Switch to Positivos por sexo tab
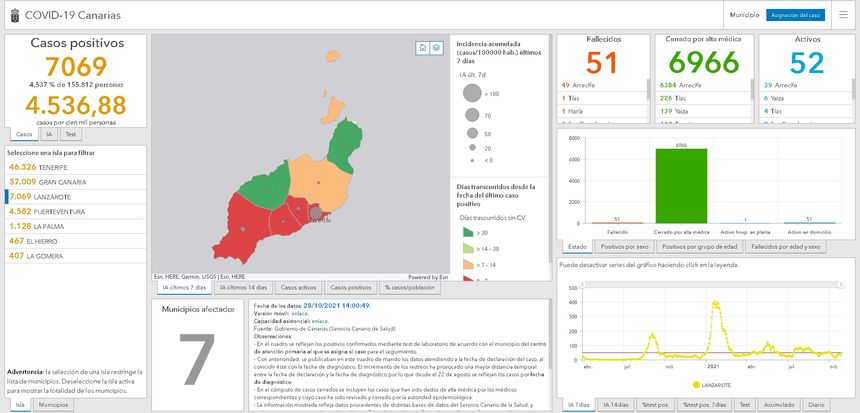Viewport: 860px width, 413px height. point(624,246)
